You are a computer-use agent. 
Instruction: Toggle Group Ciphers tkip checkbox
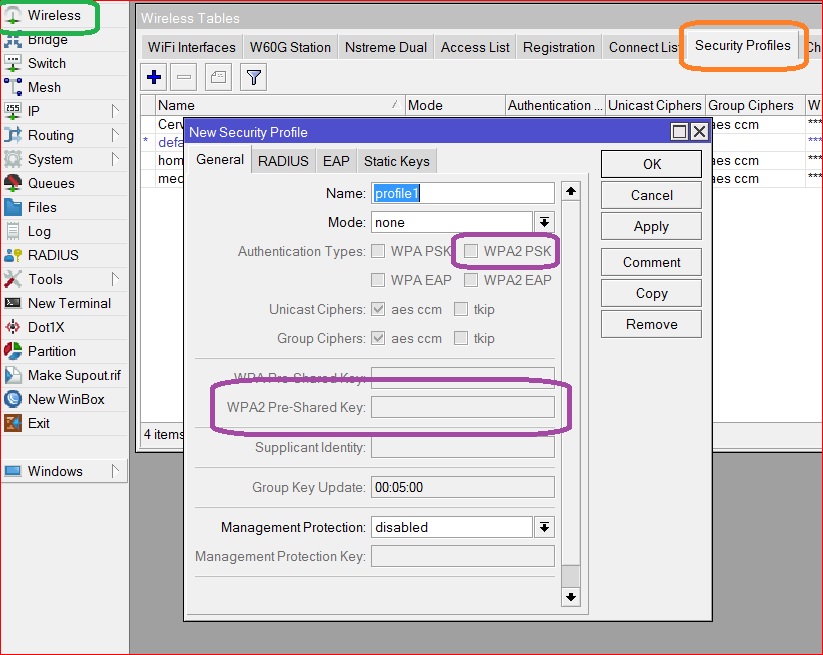coord(461,338)
